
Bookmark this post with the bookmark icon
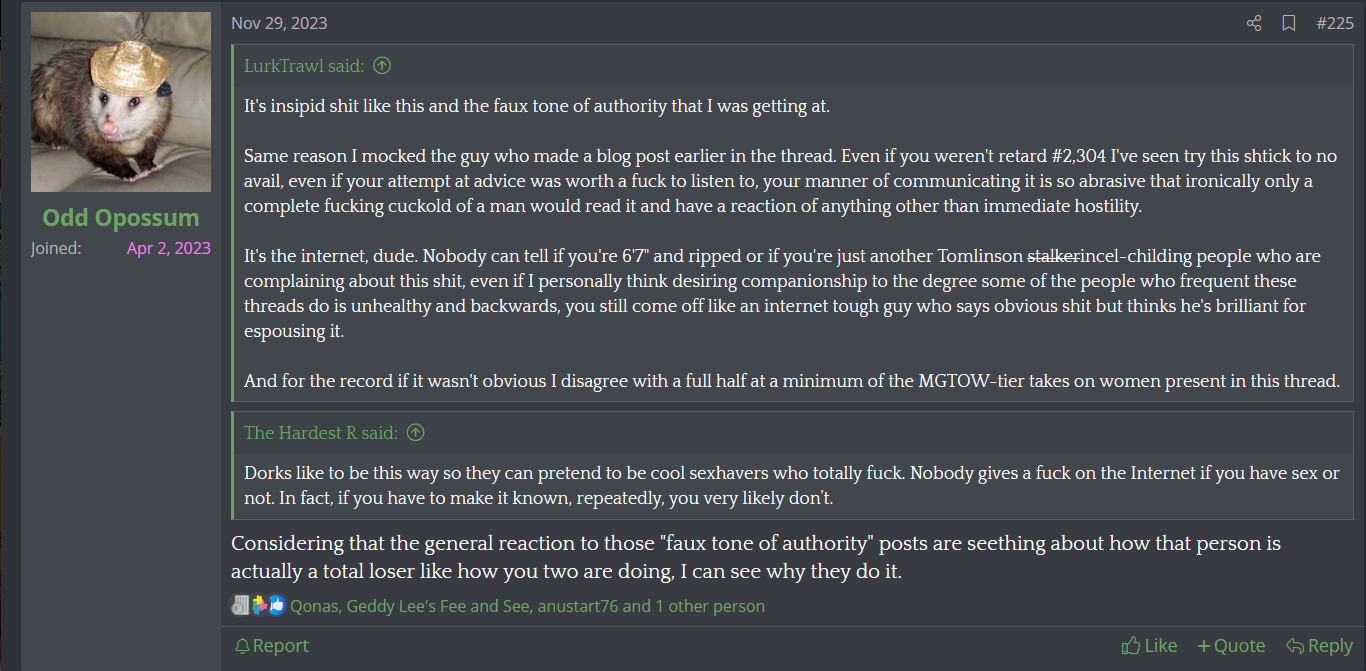[x=1289, y=23]
